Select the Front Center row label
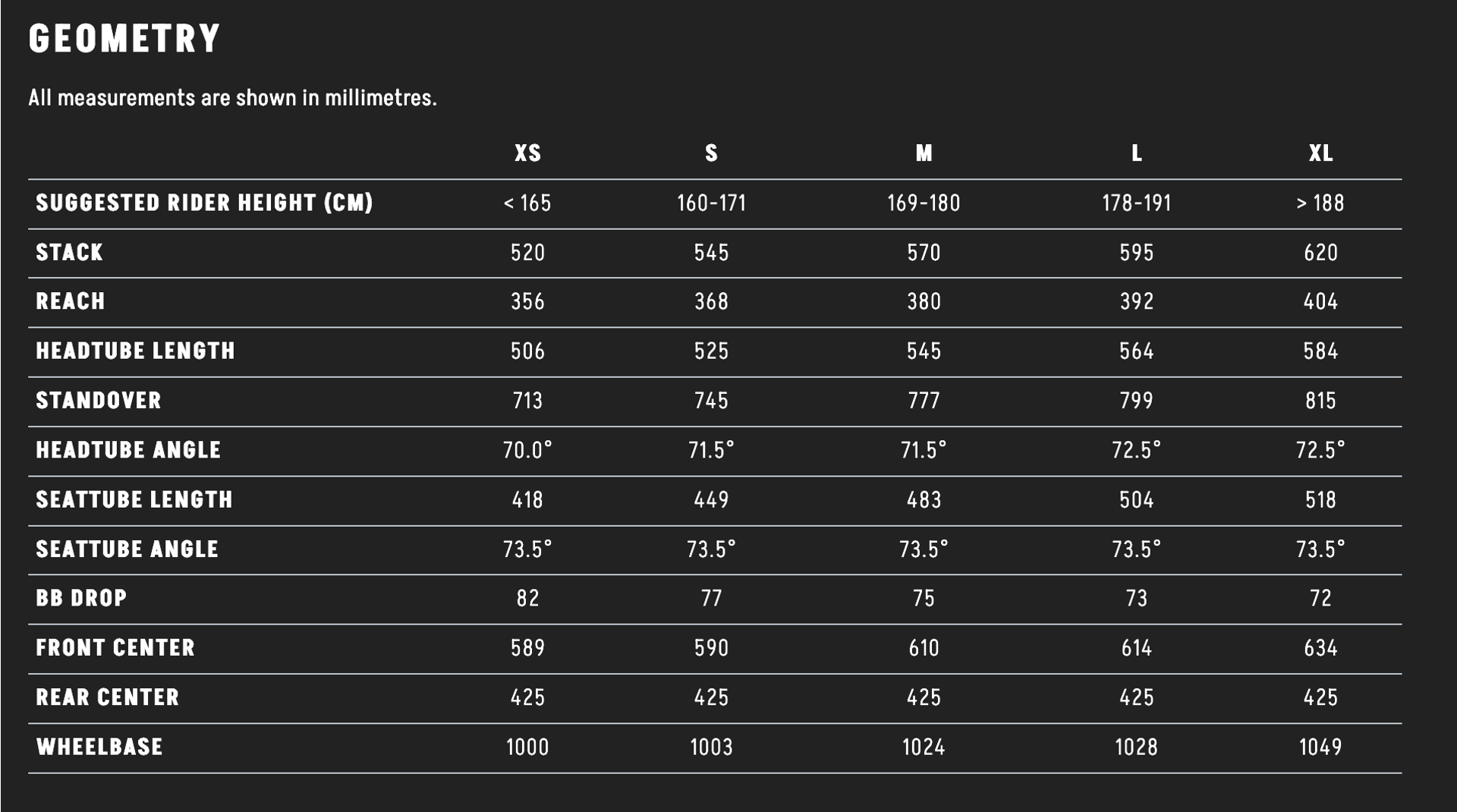Image resolution: width=1457 pixels, height=812 pixels. click(115, 647)
